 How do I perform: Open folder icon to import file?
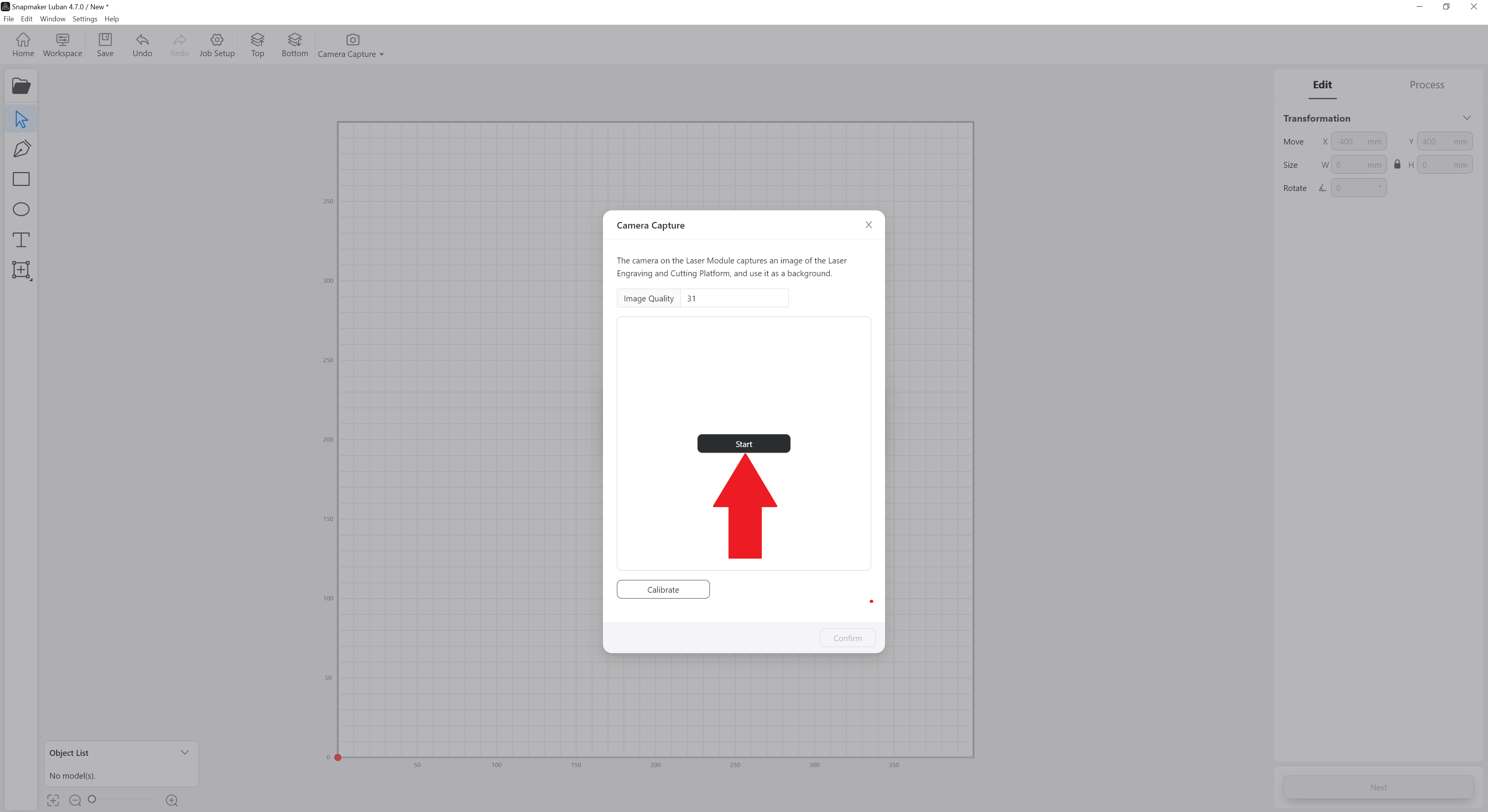point(21,86)
